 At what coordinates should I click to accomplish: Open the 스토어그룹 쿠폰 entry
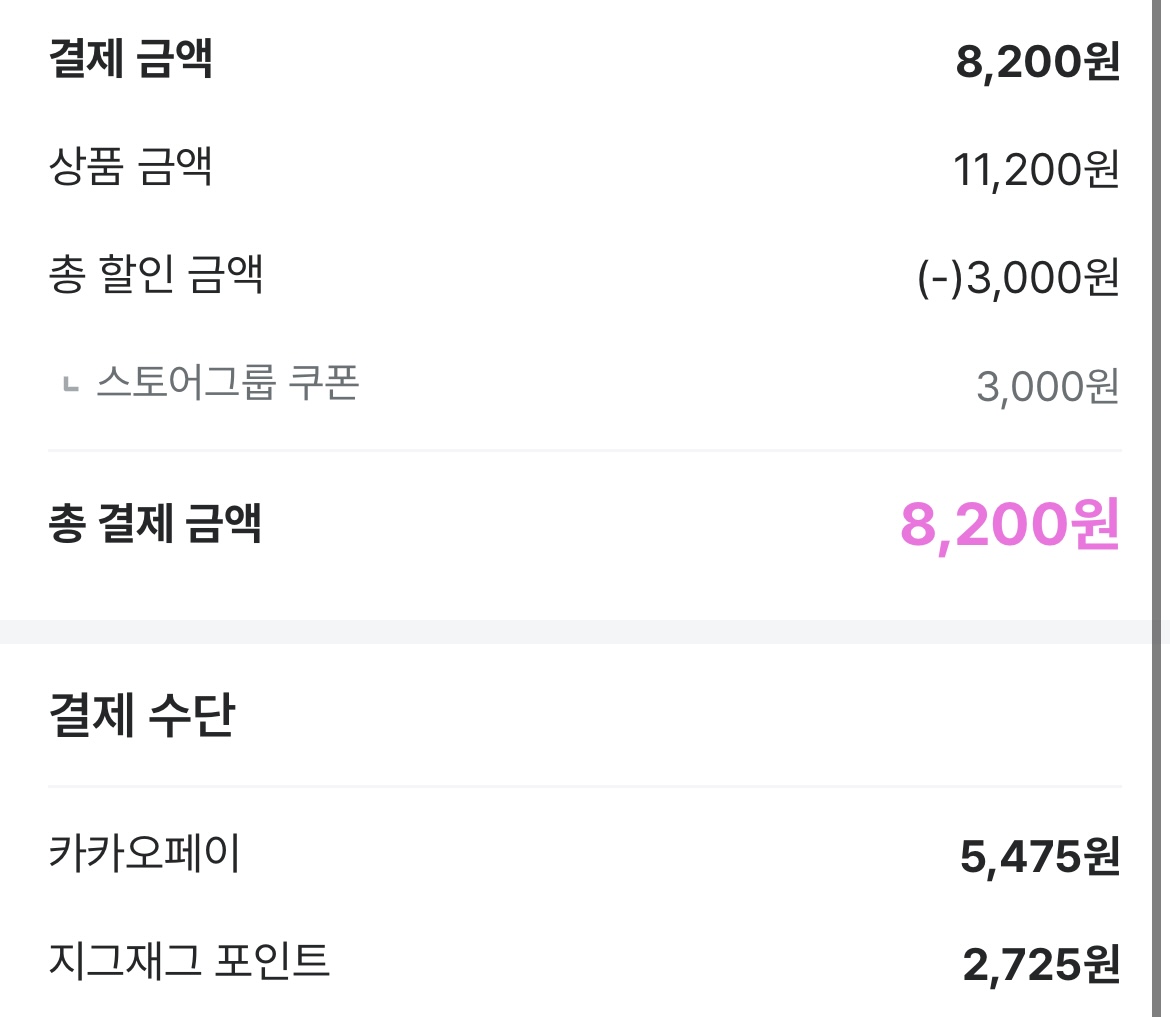[x=228, y=383]
